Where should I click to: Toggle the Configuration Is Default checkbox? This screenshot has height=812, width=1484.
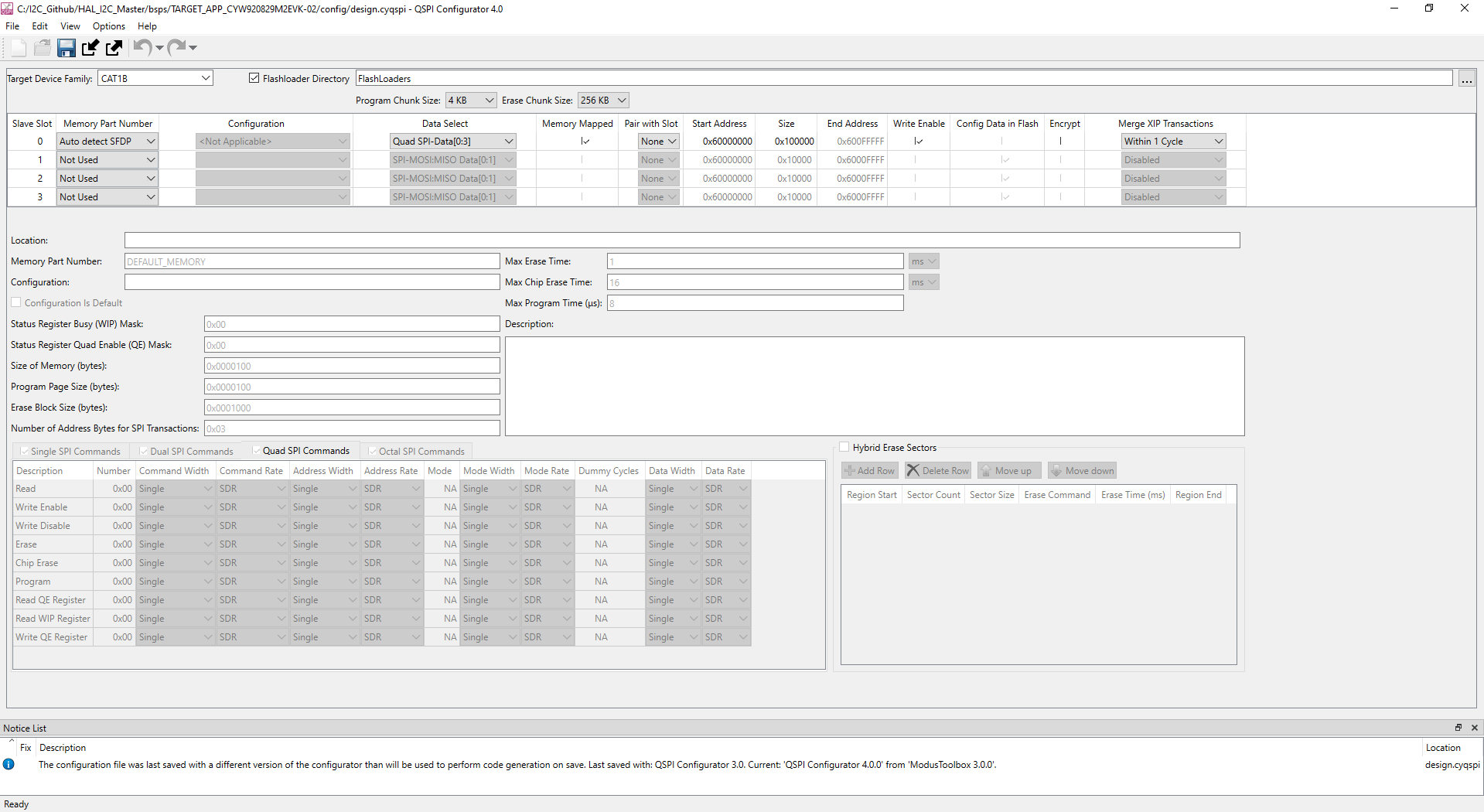pos(16,302)
